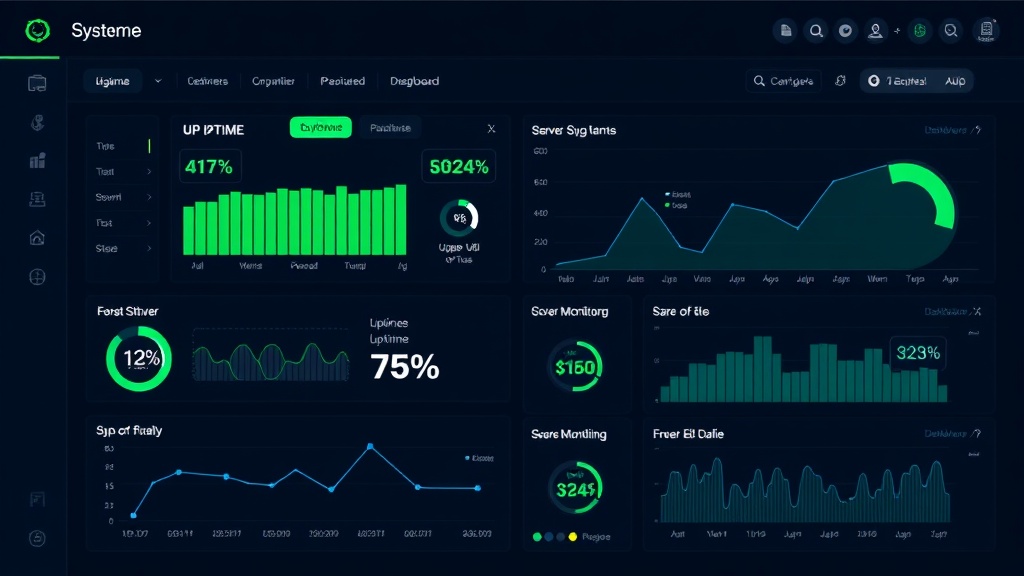The height and width of the screenshot is (576, 1024).
Task: Click the monitor icon atop left sidebar
Action: (x=37, y=83)
